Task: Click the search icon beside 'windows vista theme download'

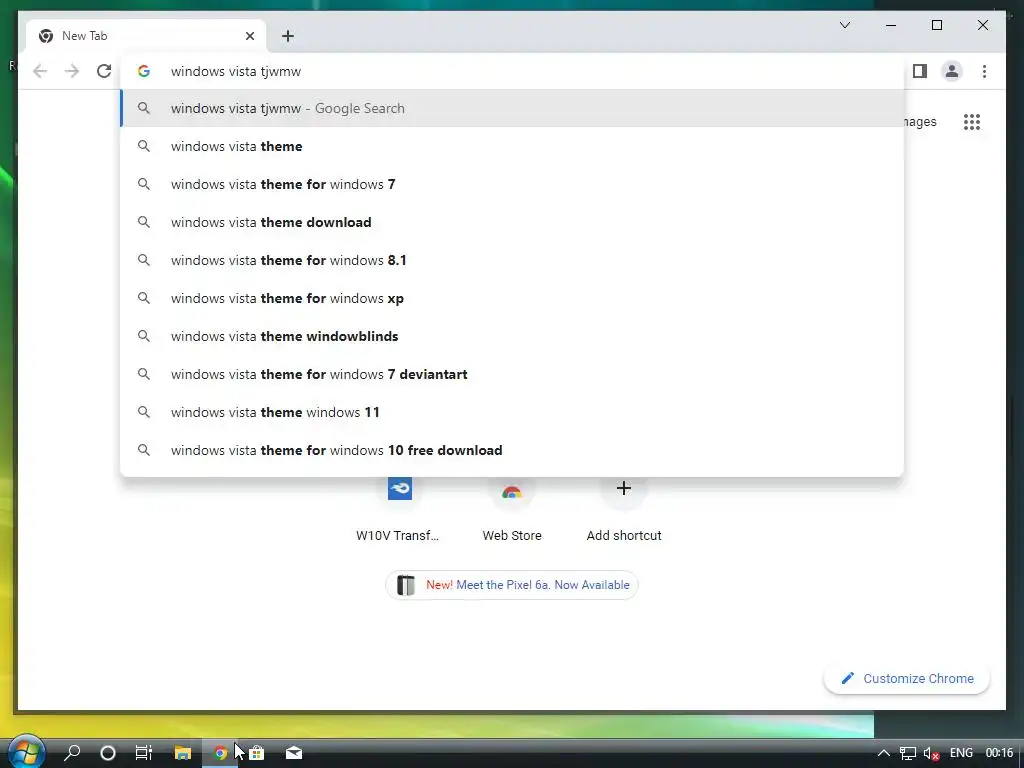Action: pyautogui.click(x=144, y=222)
